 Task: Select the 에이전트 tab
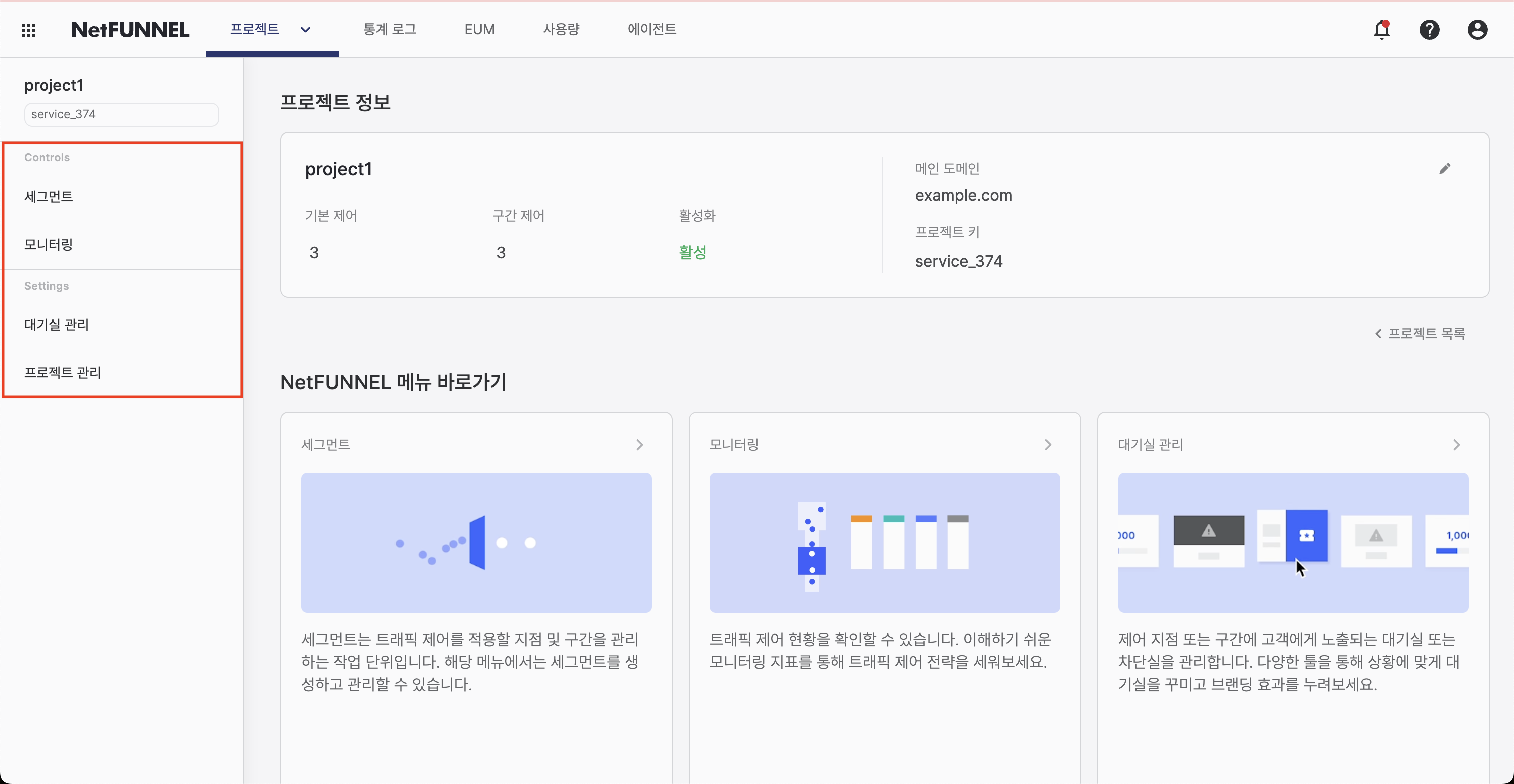(x=651, y=30)
